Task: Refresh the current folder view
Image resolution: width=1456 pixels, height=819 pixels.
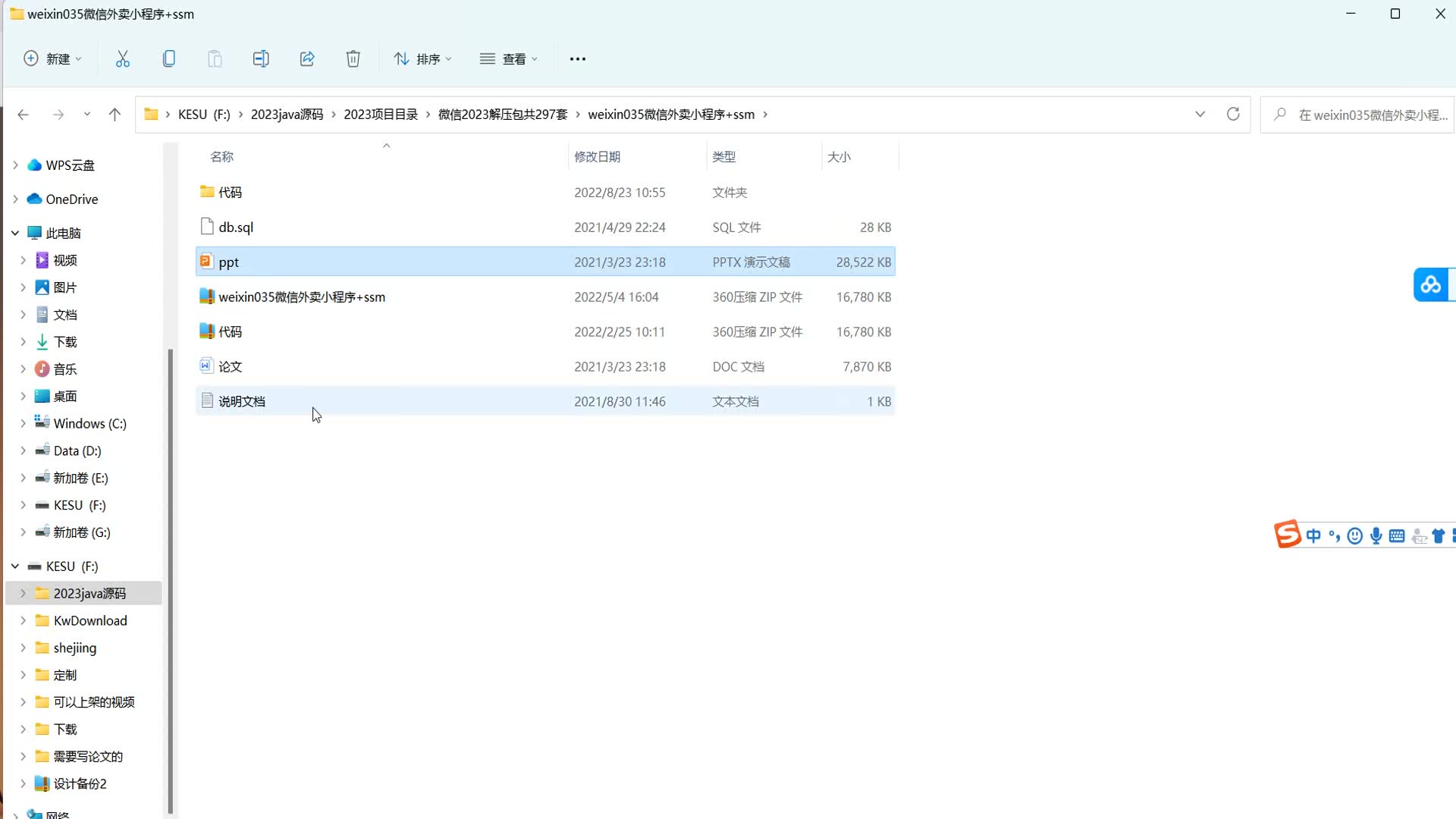Action: tap(1232, 114)
